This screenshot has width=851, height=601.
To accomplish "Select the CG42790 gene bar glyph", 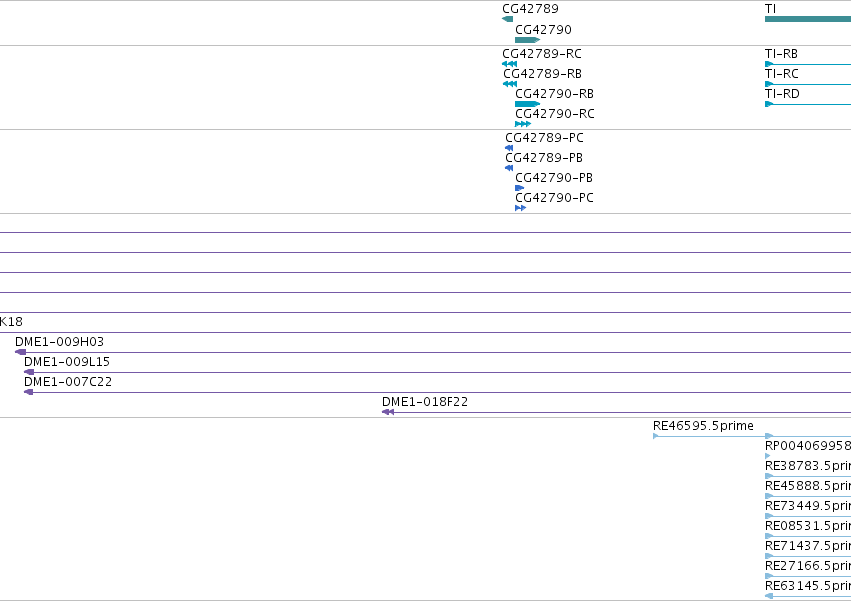I will coord(528,40).
